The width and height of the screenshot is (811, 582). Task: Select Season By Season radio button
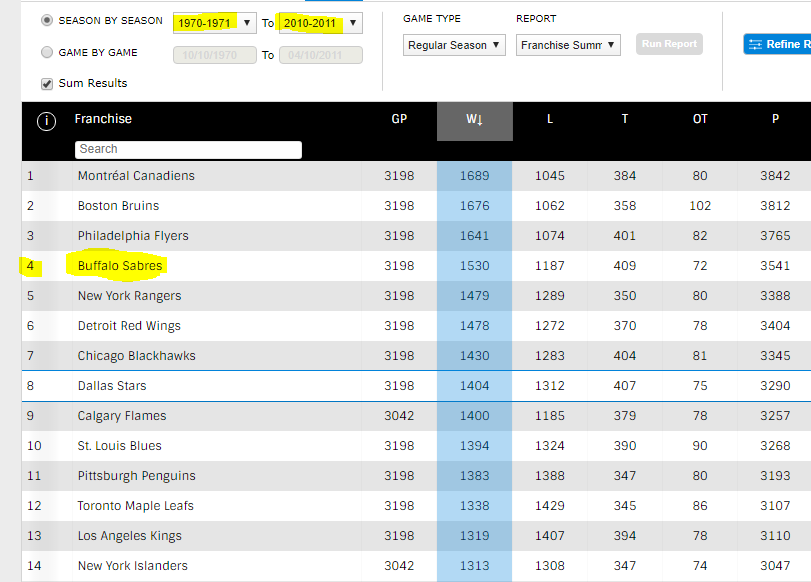click(47, 20)
